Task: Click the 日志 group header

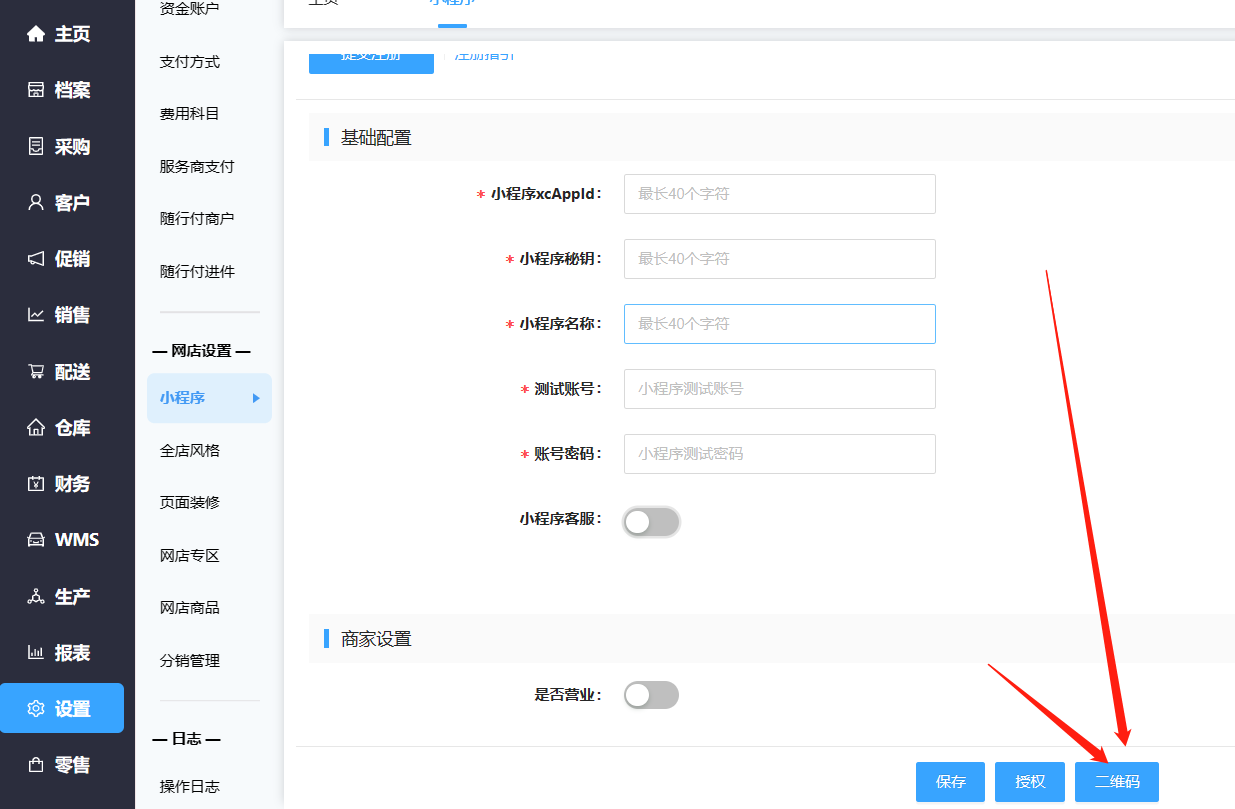Action: click(x=187, y=739)
